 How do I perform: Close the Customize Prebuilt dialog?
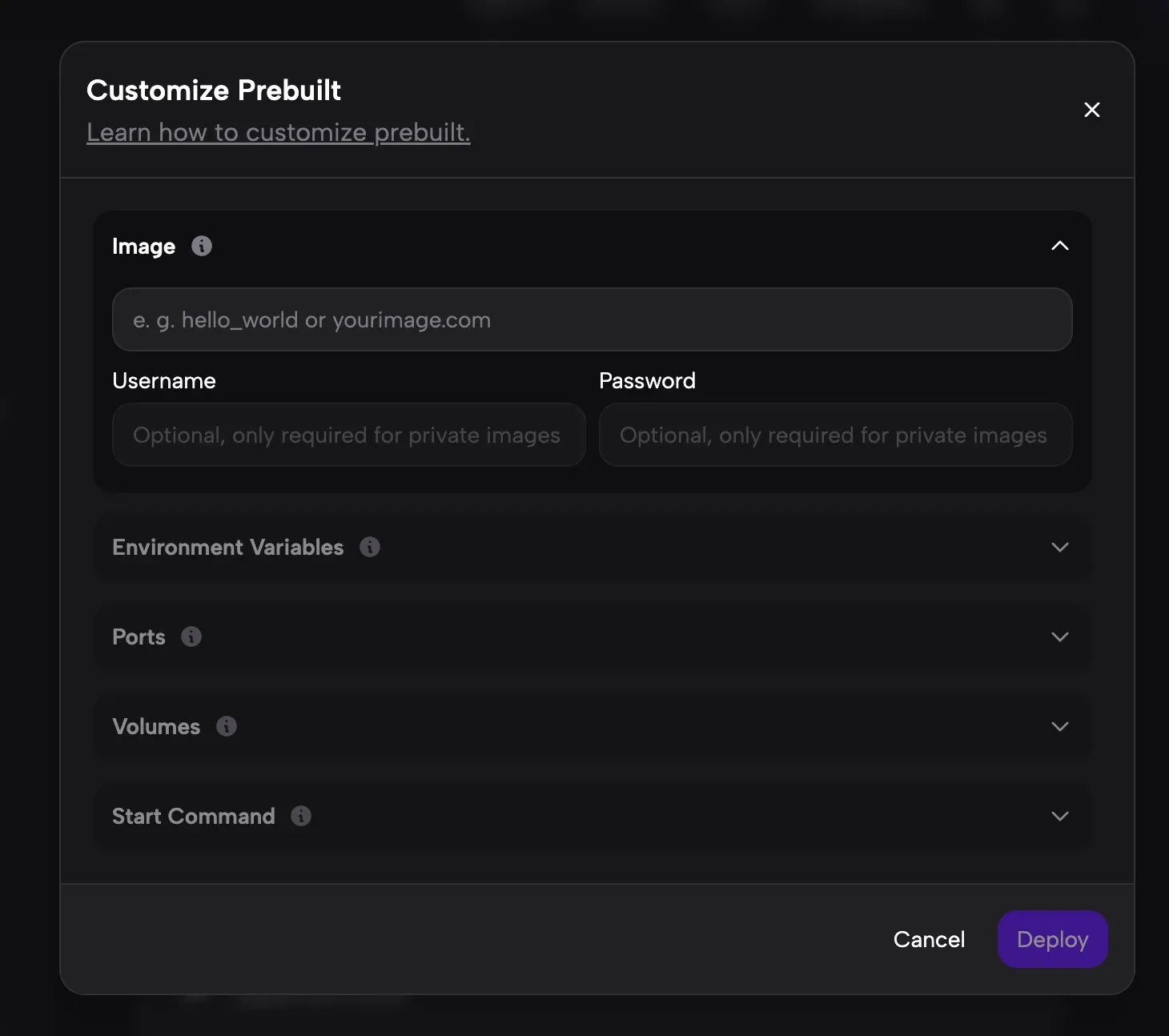1092,110
